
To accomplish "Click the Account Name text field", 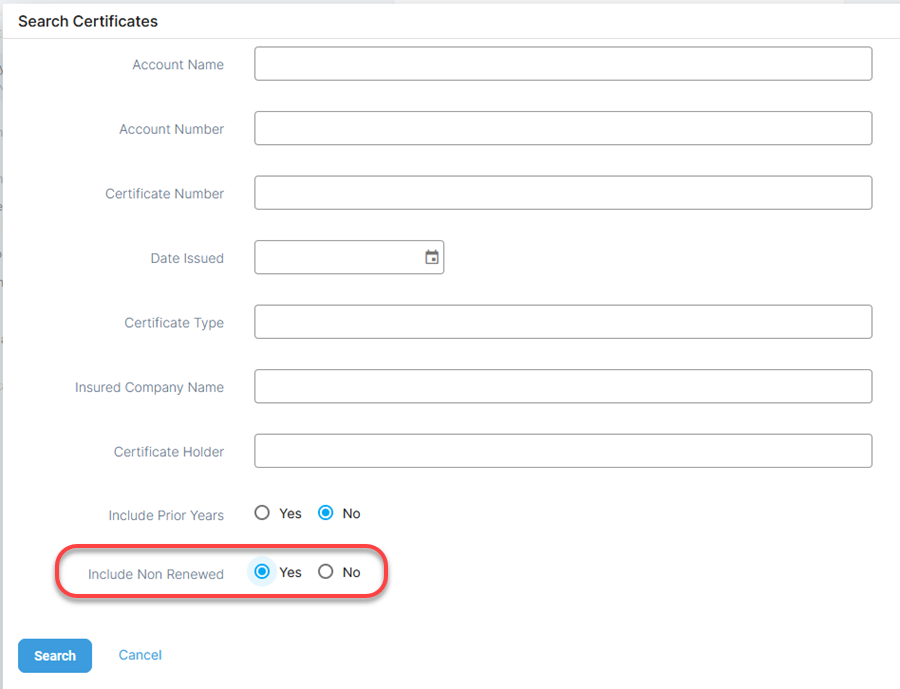I will point(563,64).
